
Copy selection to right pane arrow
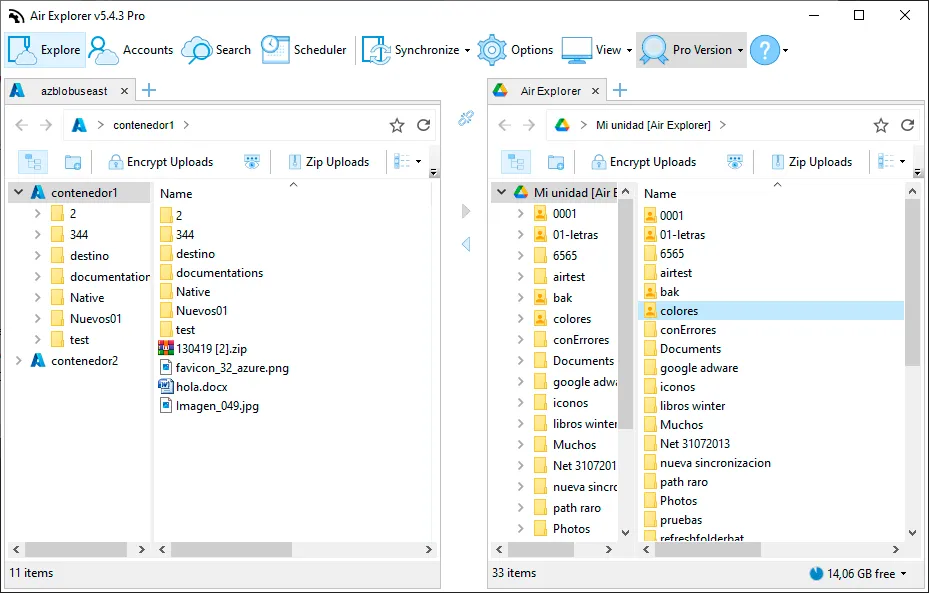466,211
